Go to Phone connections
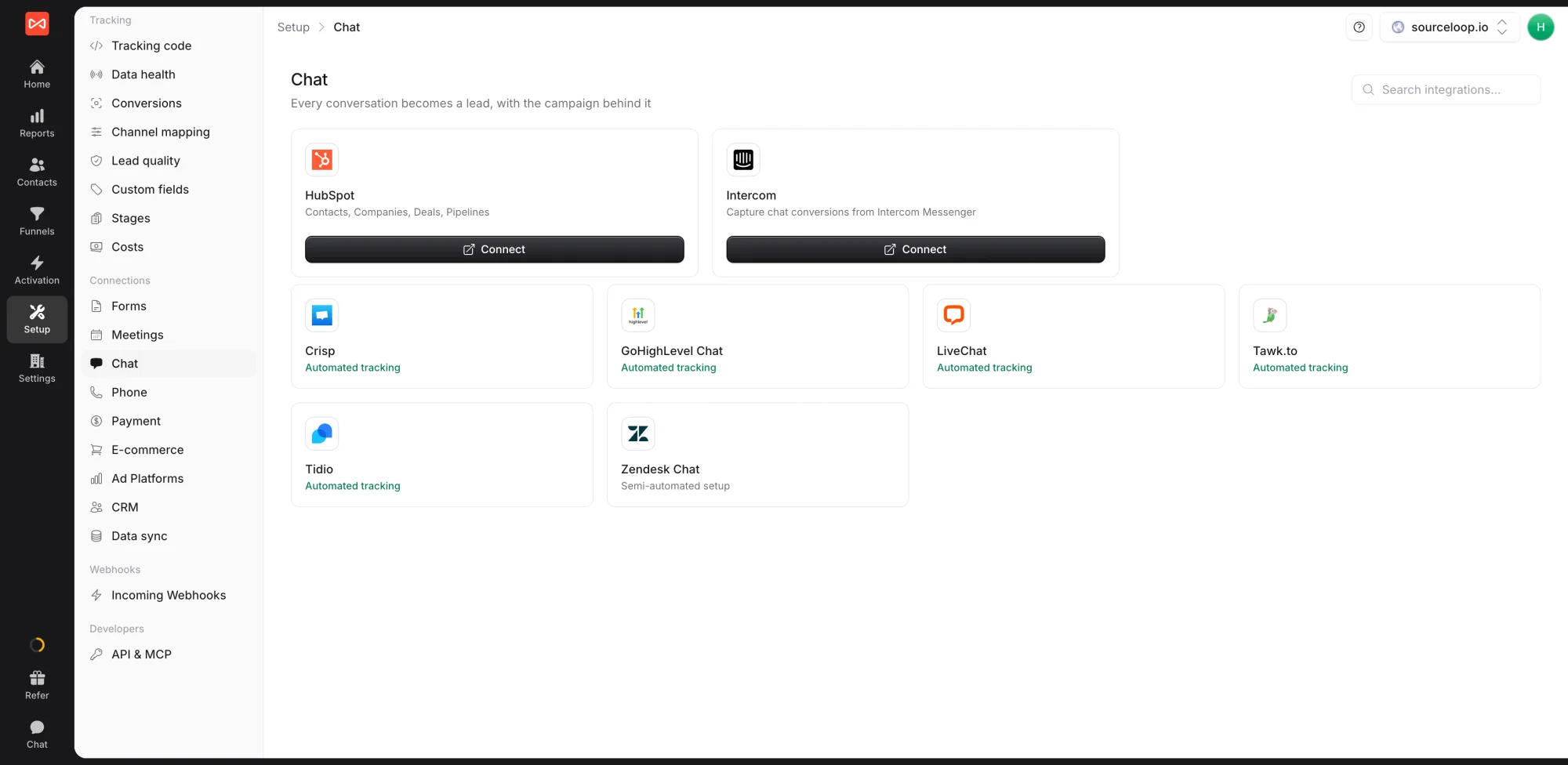The width and height of the screenshot is (1568, 765). (169, 393)
